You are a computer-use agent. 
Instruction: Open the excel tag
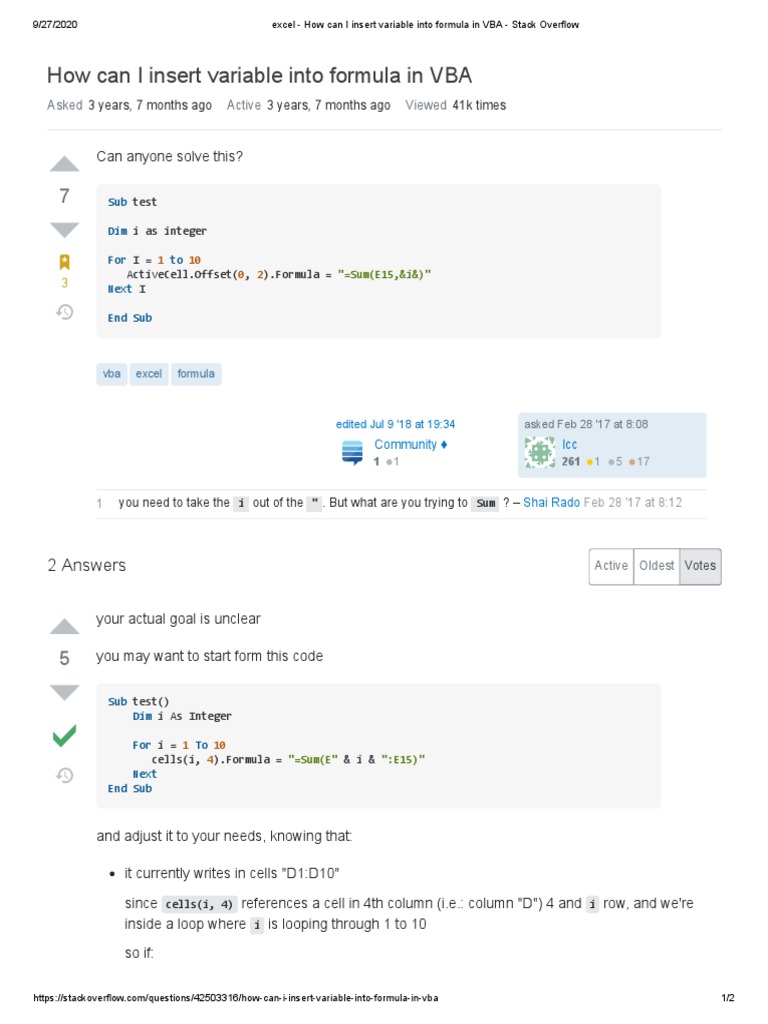tap(148, 374)
